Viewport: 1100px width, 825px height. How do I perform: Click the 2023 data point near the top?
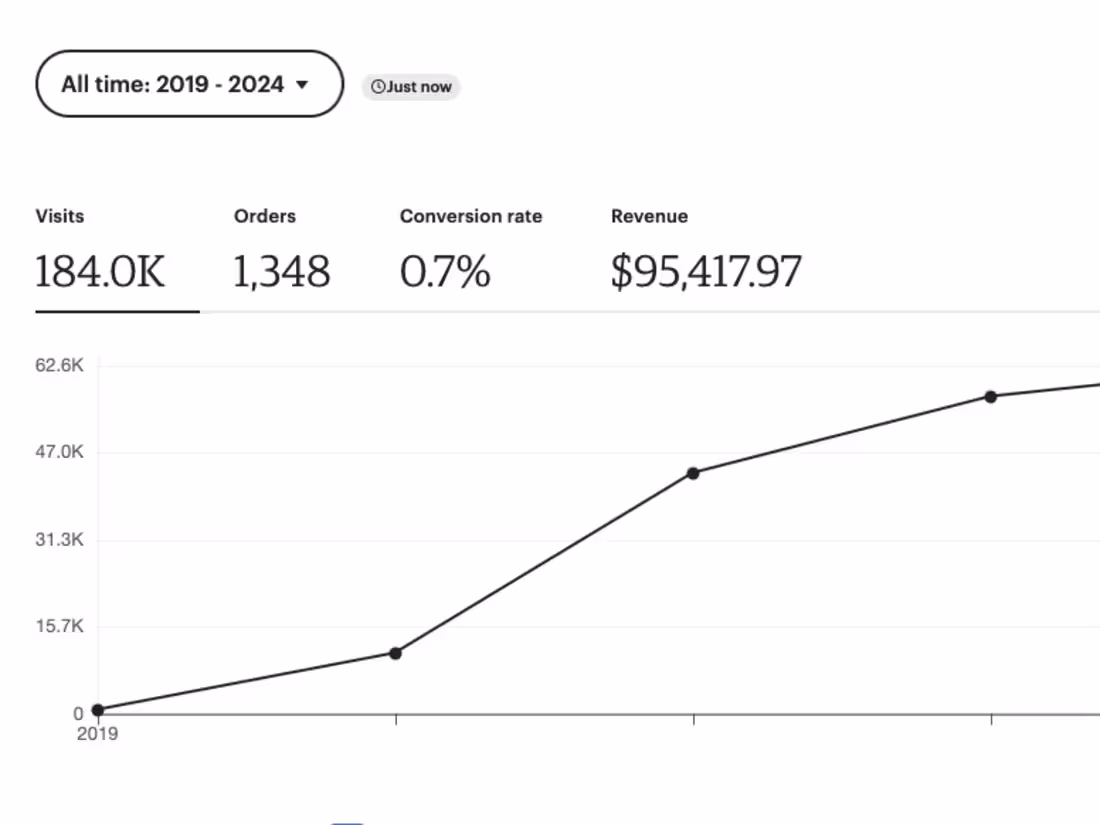click(x=990, y=397)
